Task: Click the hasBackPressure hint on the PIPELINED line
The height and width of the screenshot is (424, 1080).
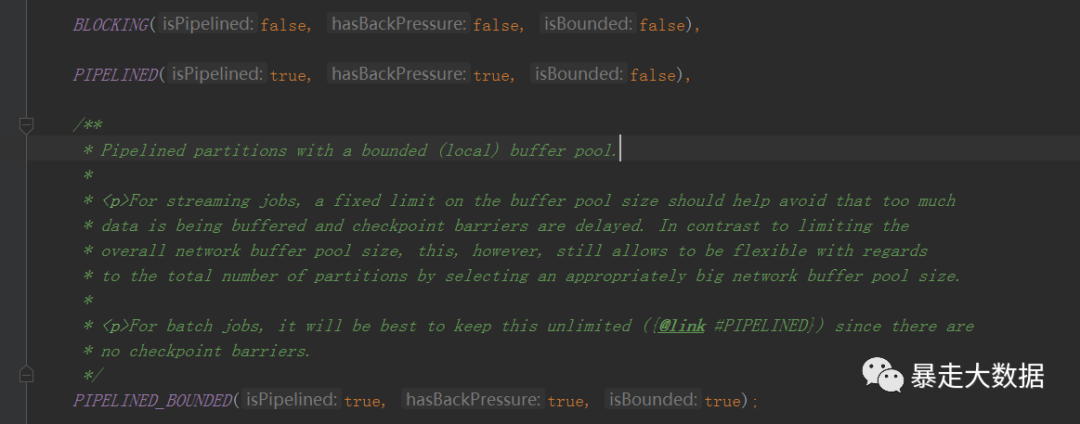Action: pos(398,74)
